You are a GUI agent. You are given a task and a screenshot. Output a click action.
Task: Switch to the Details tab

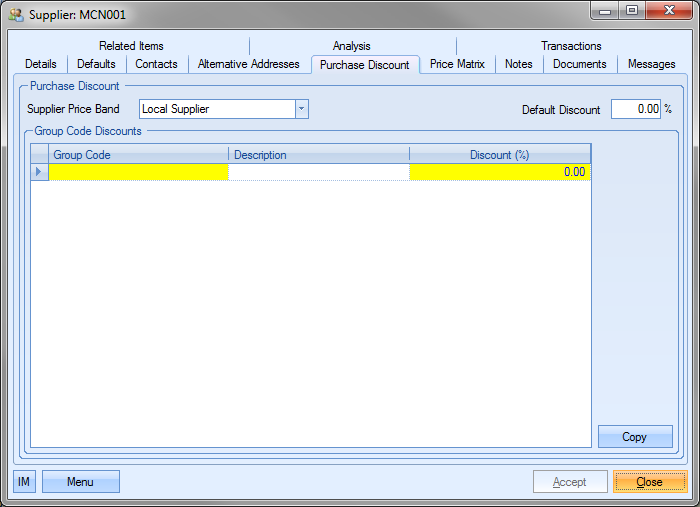41,64
